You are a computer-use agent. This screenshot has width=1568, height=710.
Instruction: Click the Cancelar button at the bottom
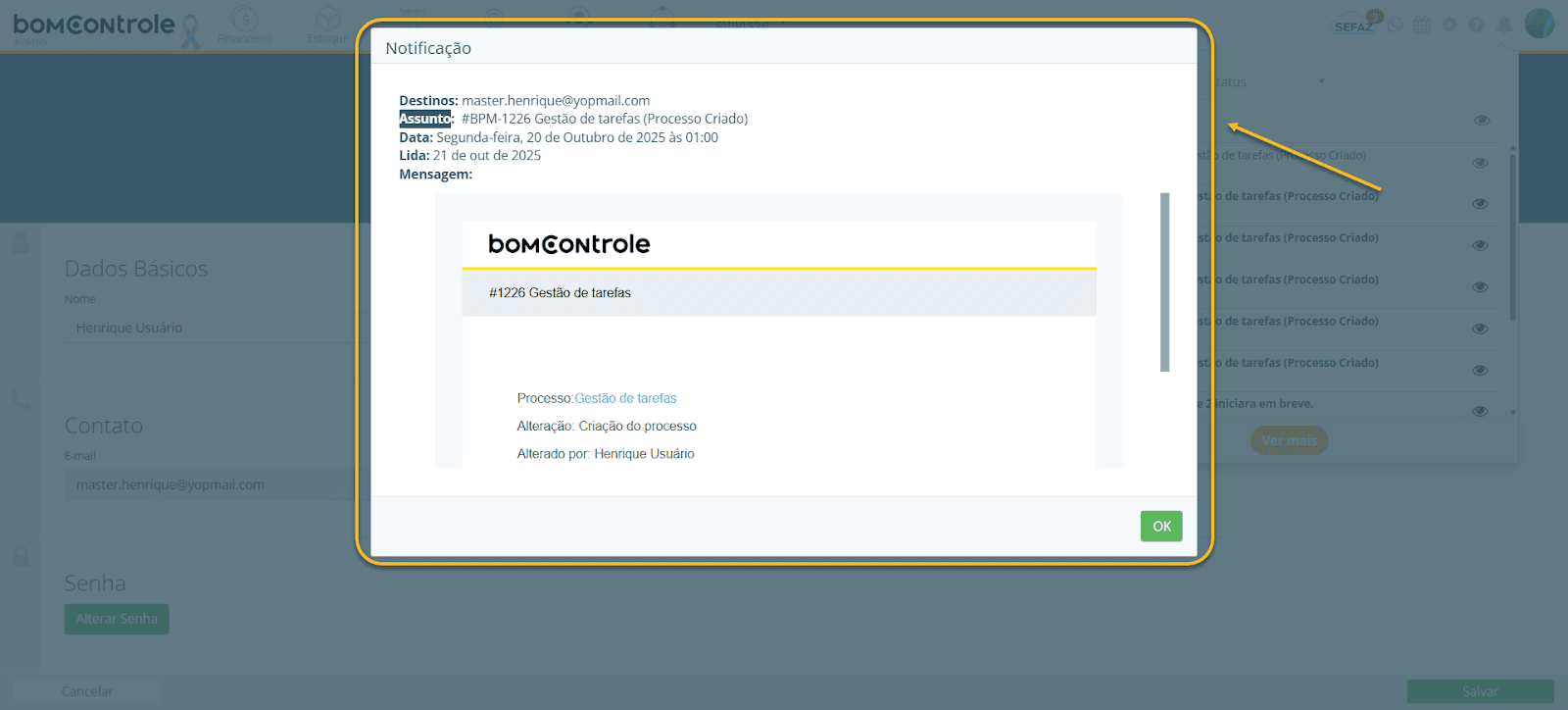pos(87,691)
